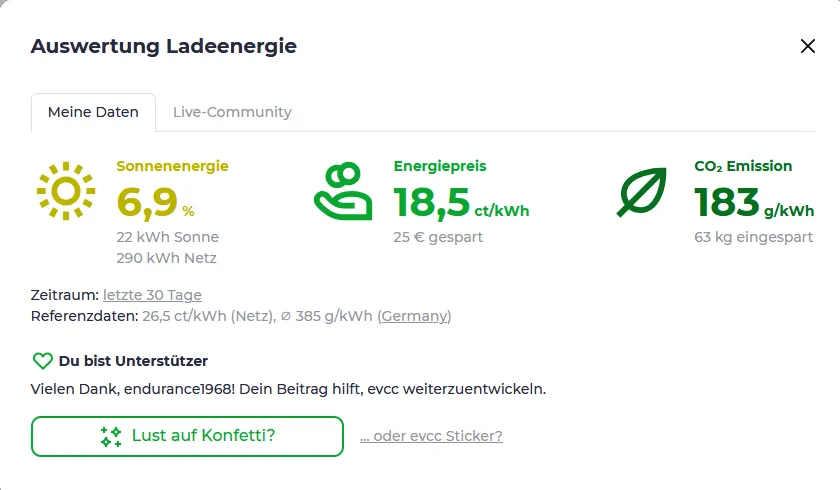The image size is (840, 490).
Task: Click the green leaf CO₂ icon
Action: (642, 192)
